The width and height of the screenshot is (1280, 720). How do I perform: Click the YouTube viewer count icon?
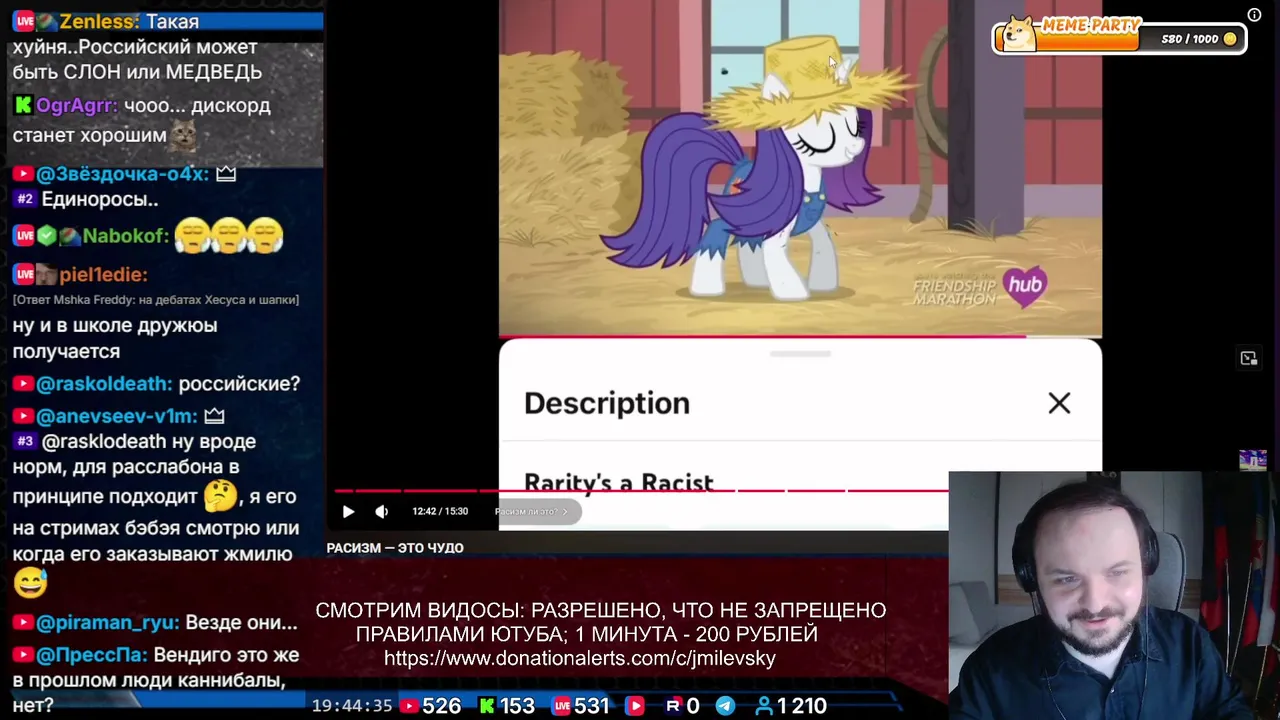pyautogui.click(x=408, y=706)
